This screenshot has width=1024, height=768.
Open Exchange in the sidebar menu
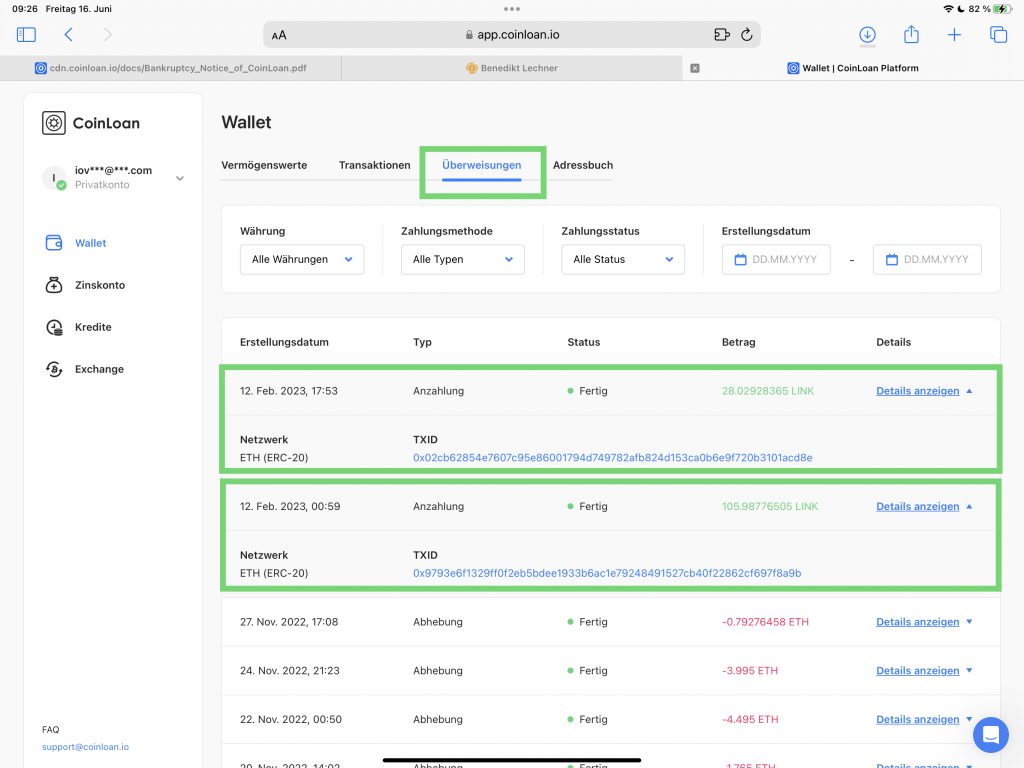point(99,369)
